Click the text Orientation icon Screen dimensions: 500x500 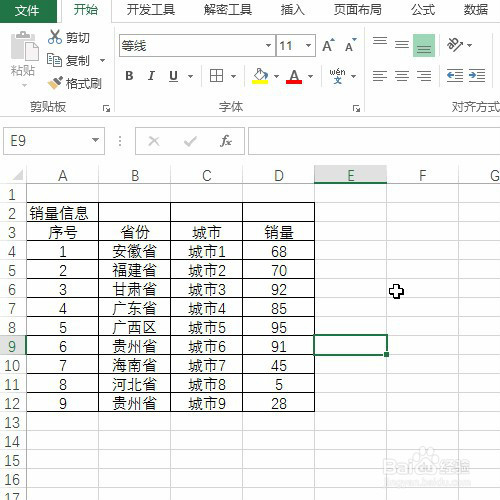tap(455, 45)
